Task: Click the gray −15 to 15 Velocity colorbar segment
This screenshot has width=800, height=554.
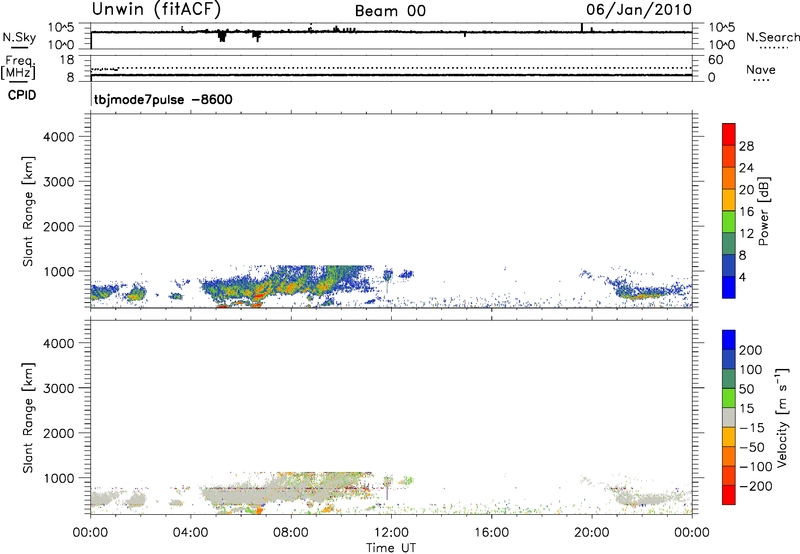Action: coord(729,417)
